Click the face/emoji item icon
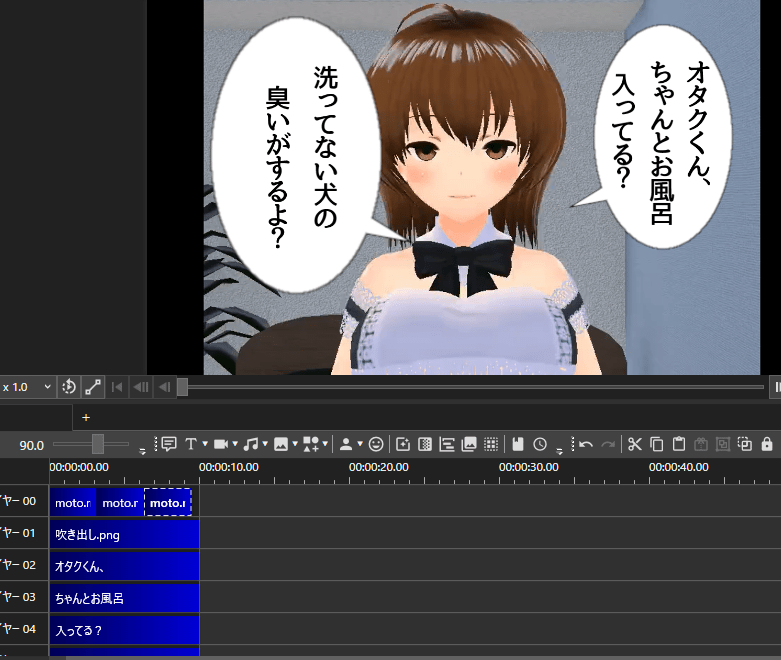The image size is (781, 660). coord(376,444)
